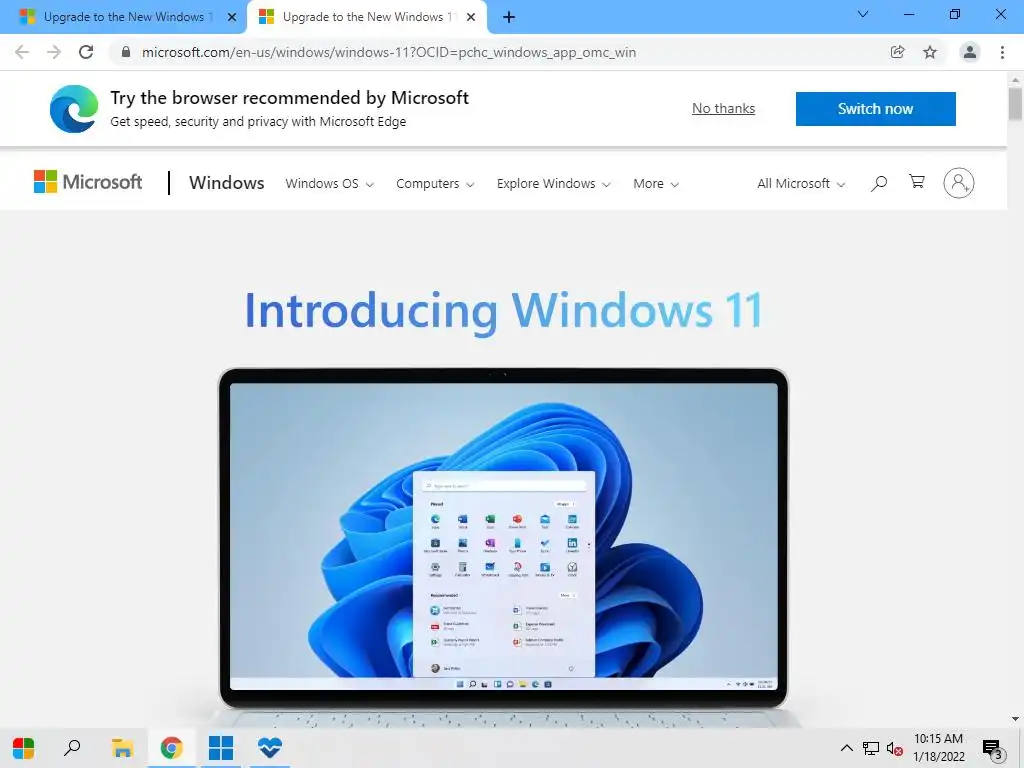Click the sign-in account icon
This screenshot has width=1024, height=768.
tap(958, 183)
